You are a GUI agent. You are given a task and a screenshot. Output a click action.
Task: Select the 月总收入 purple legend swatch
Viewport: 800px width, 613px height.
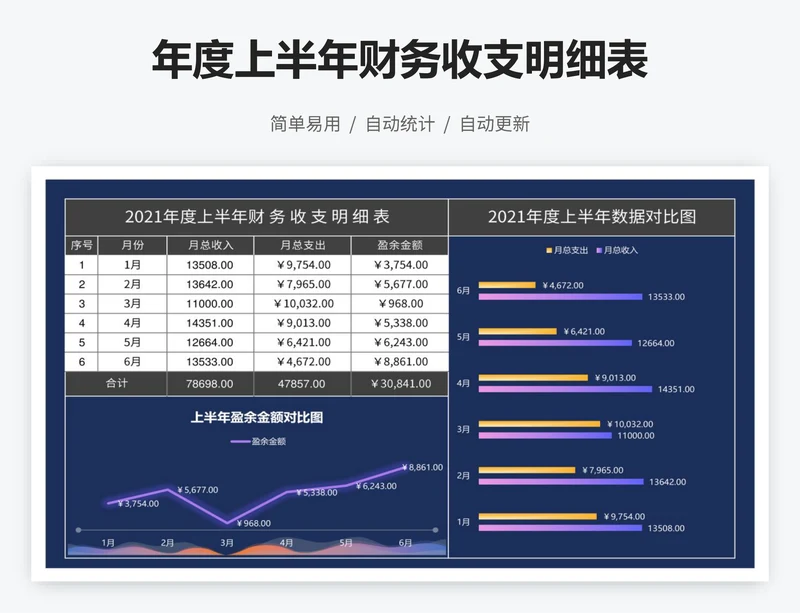599,250
